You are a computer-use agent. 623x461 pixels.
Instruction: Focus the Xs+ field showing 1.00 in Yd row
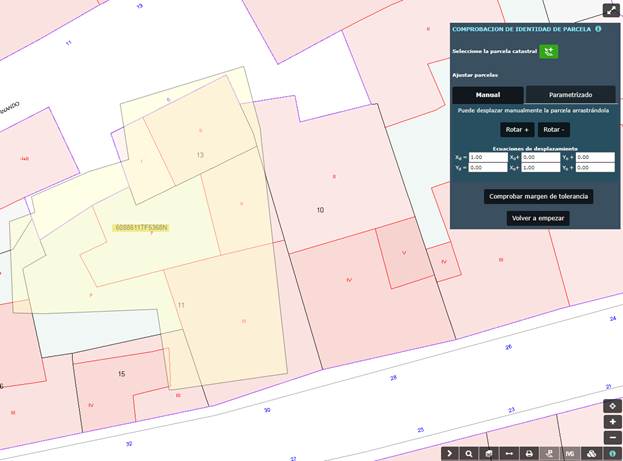pos(541,168)
